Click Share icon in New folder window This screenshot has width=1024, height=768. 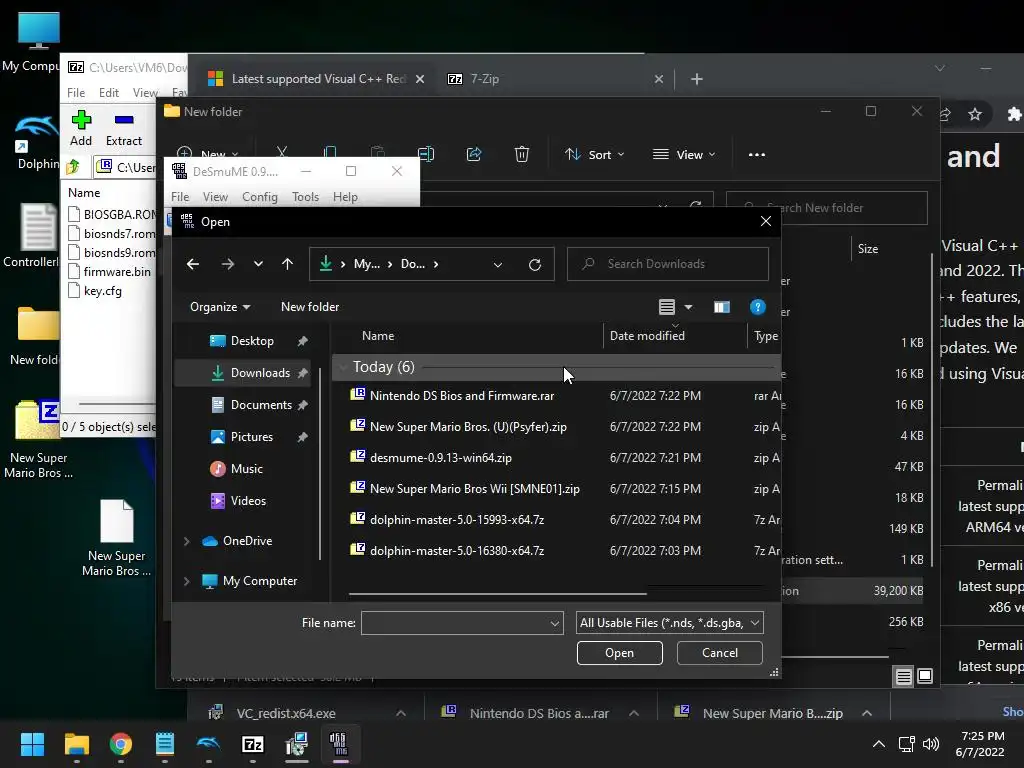473,155
